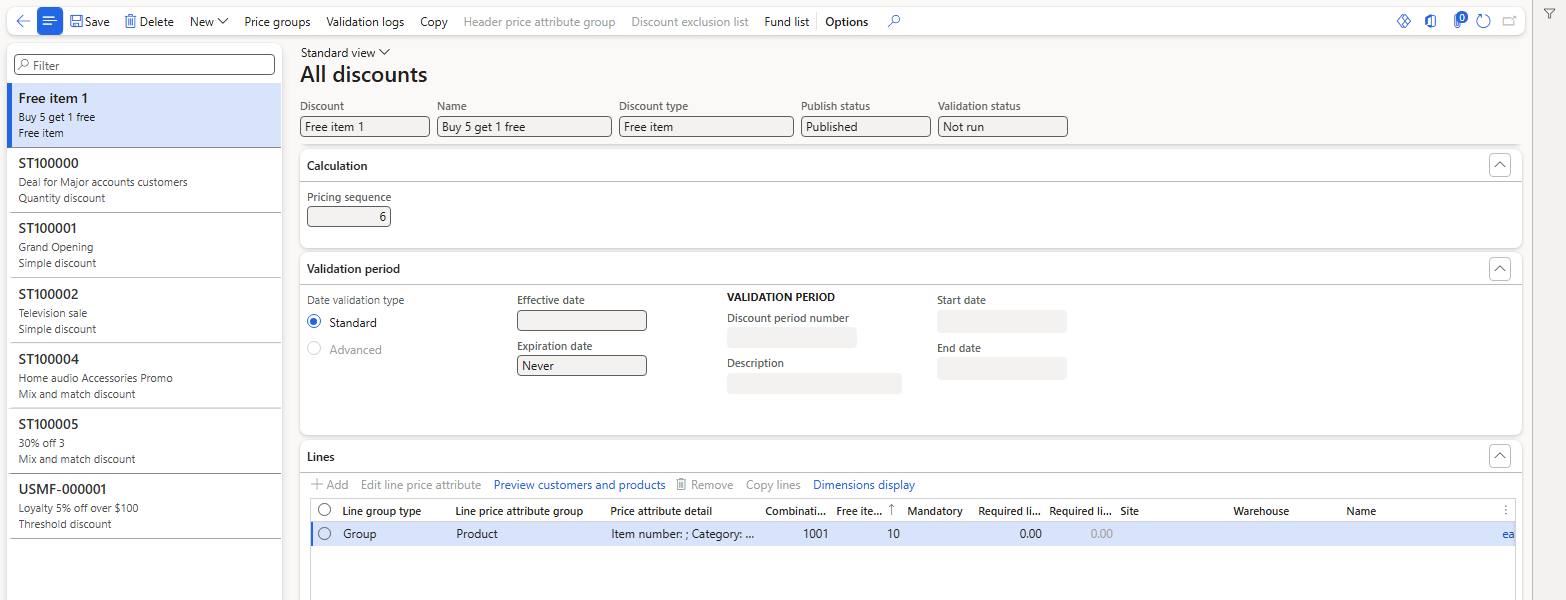Sort by Line group type column
The height and width of the screenshot is (600, 1566).
pos(382,511)
